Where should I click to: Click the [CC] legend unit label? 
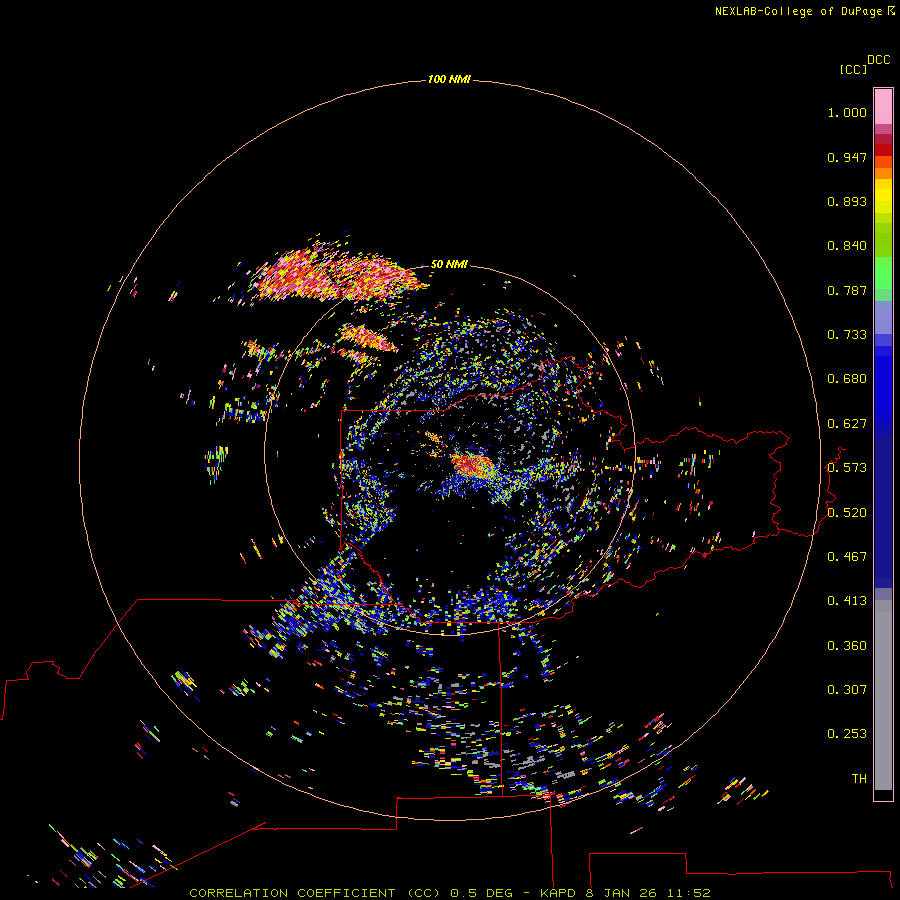853,69
